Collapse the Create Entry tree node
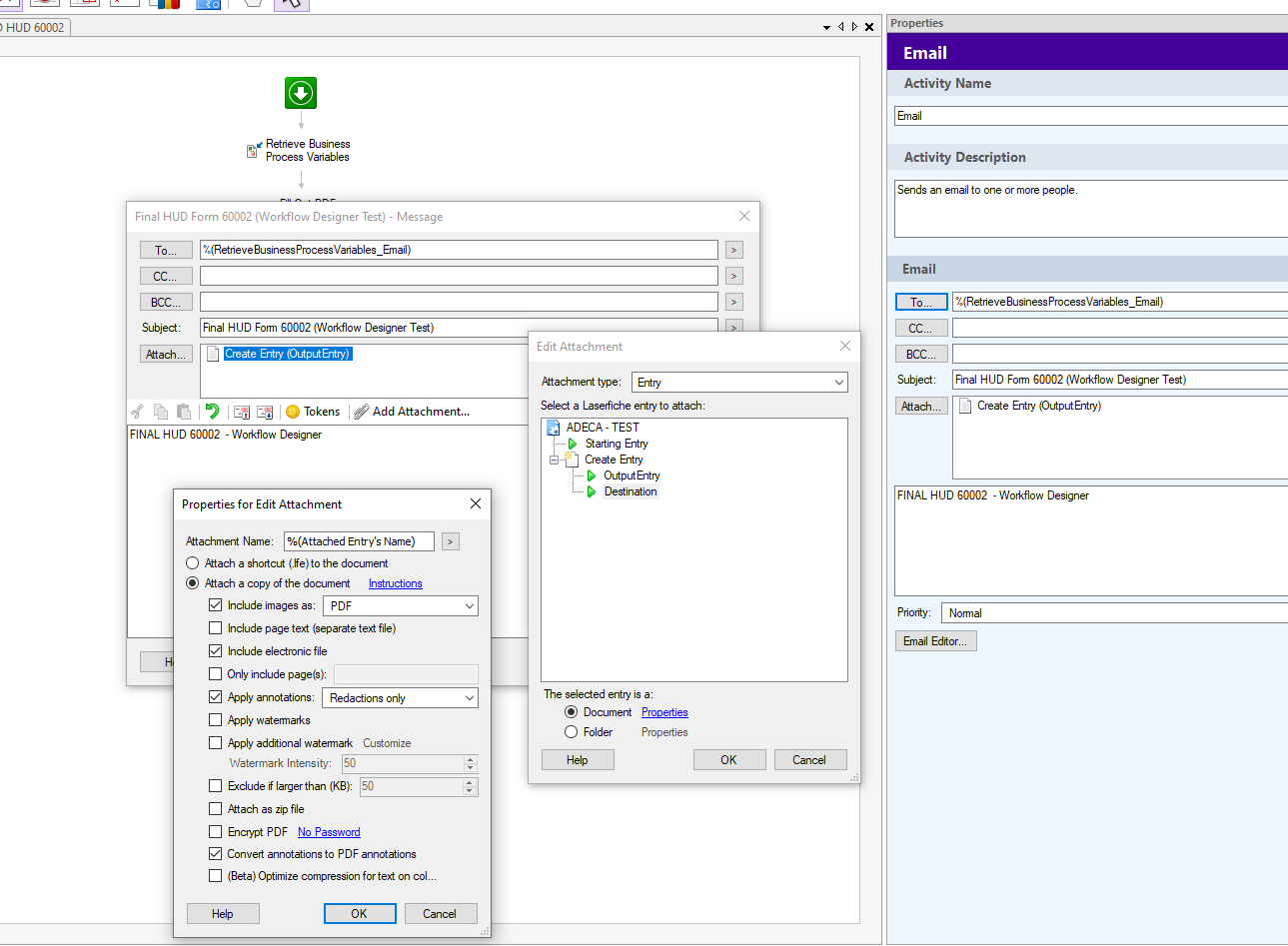The height and width of the screenshot is (946, 1288). point(554,460)
